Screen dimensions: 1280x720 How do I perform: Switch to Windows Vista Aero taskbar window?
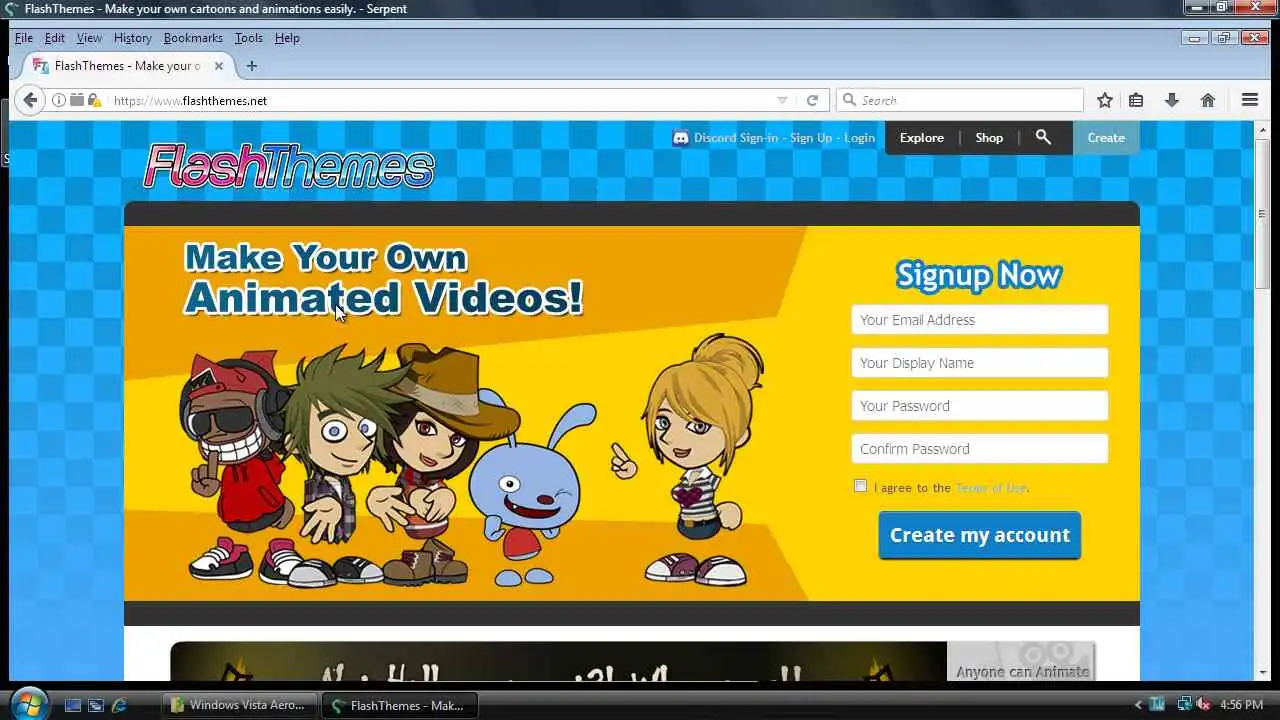(240, 705)
